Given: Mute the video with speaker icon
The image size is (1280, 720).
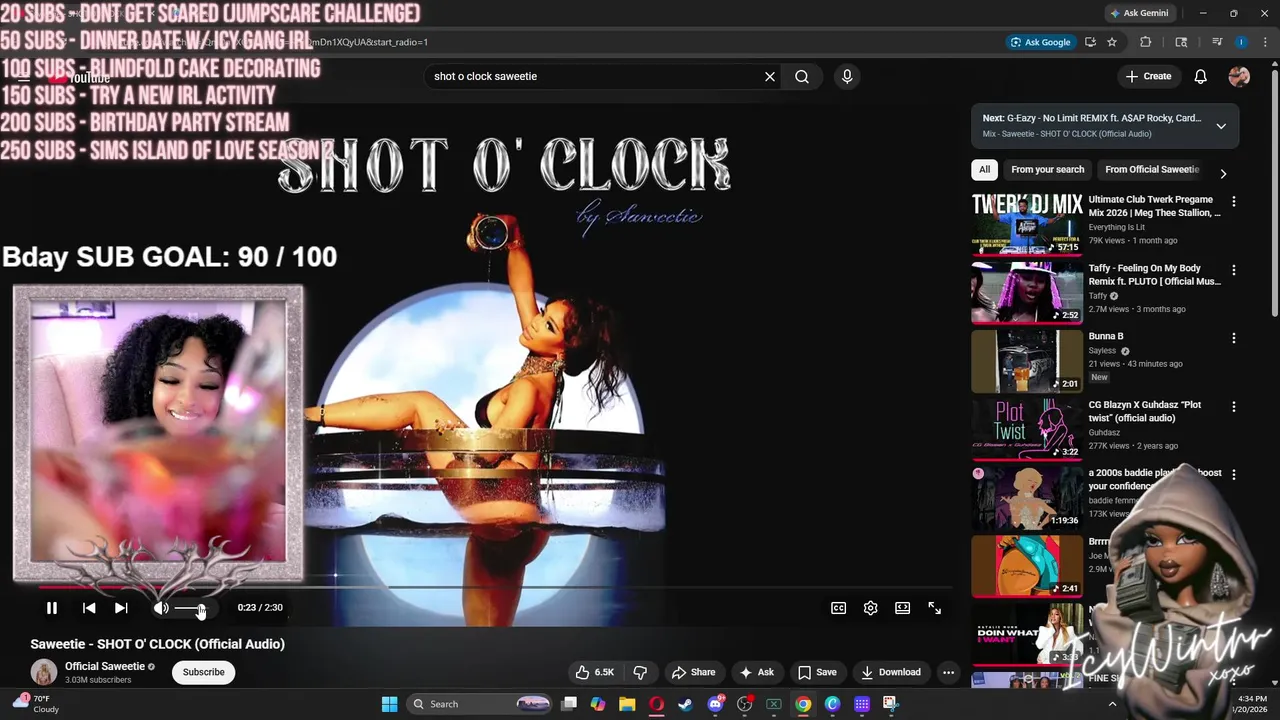Looking at the screenshot, I should point(161,608).
